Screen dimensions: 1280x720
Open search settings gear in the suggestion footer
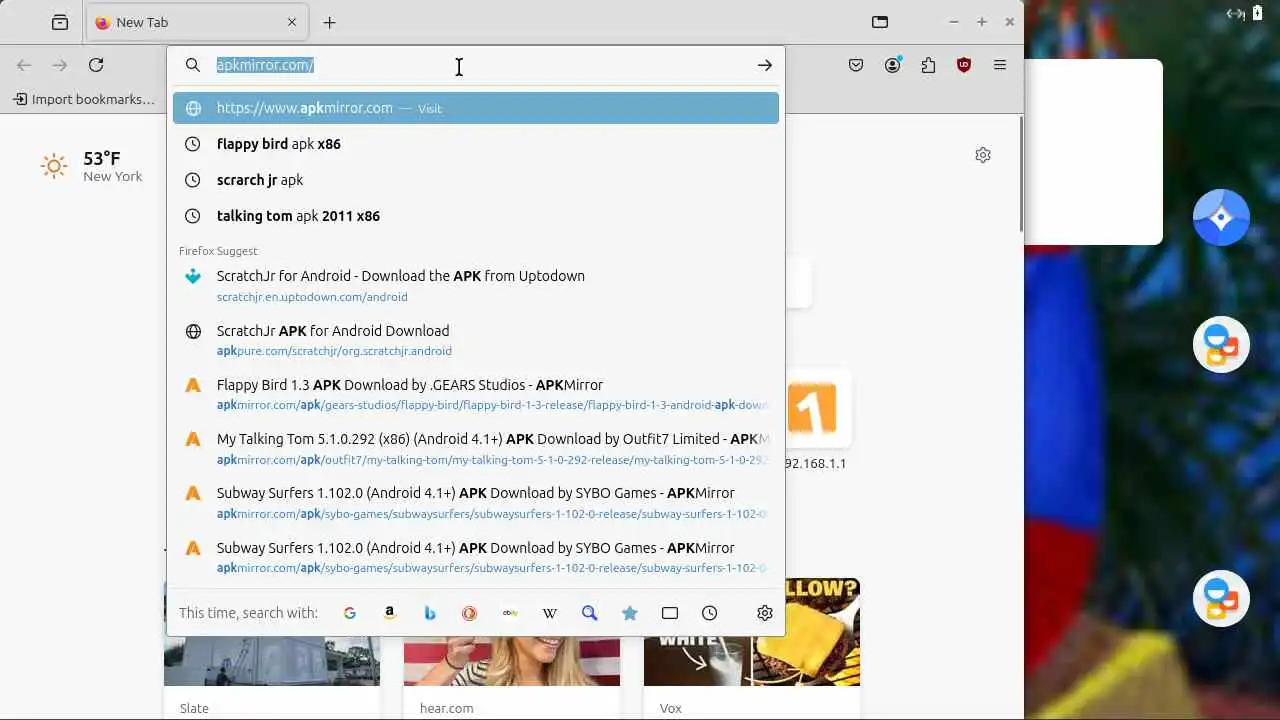[765, 613]
